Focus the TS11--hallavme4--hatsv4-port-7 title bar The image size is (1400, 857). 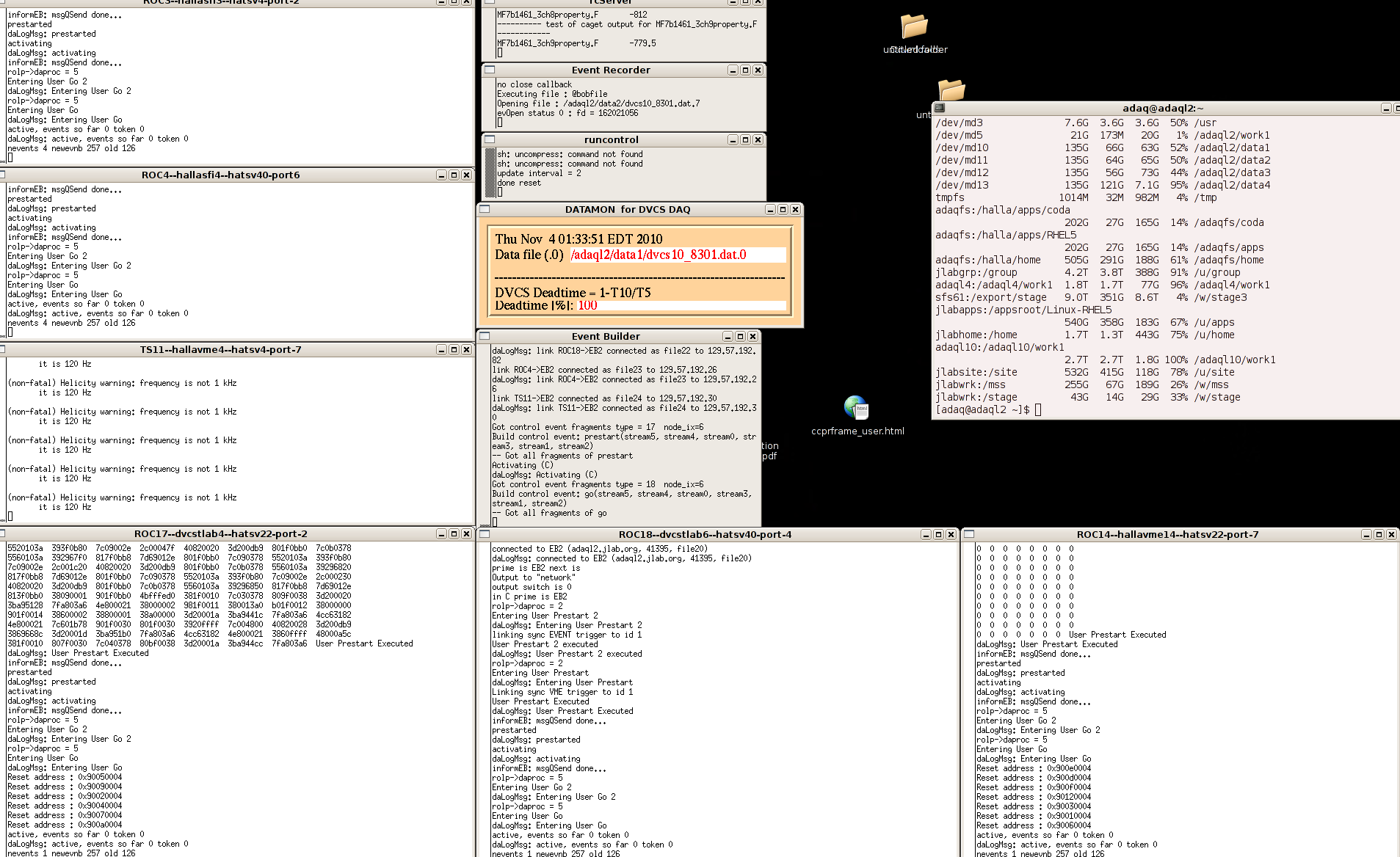click(x=220, y=349)
